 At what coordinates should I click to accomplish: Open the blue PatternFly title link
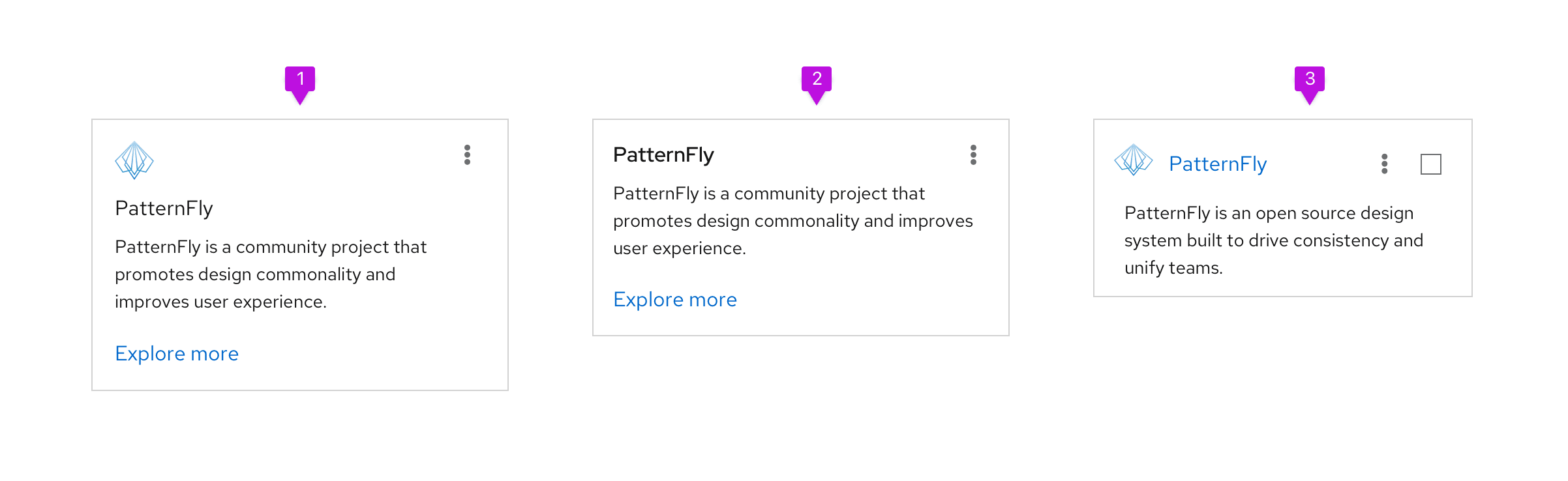pyautogui.click(x=1218, y=164)
